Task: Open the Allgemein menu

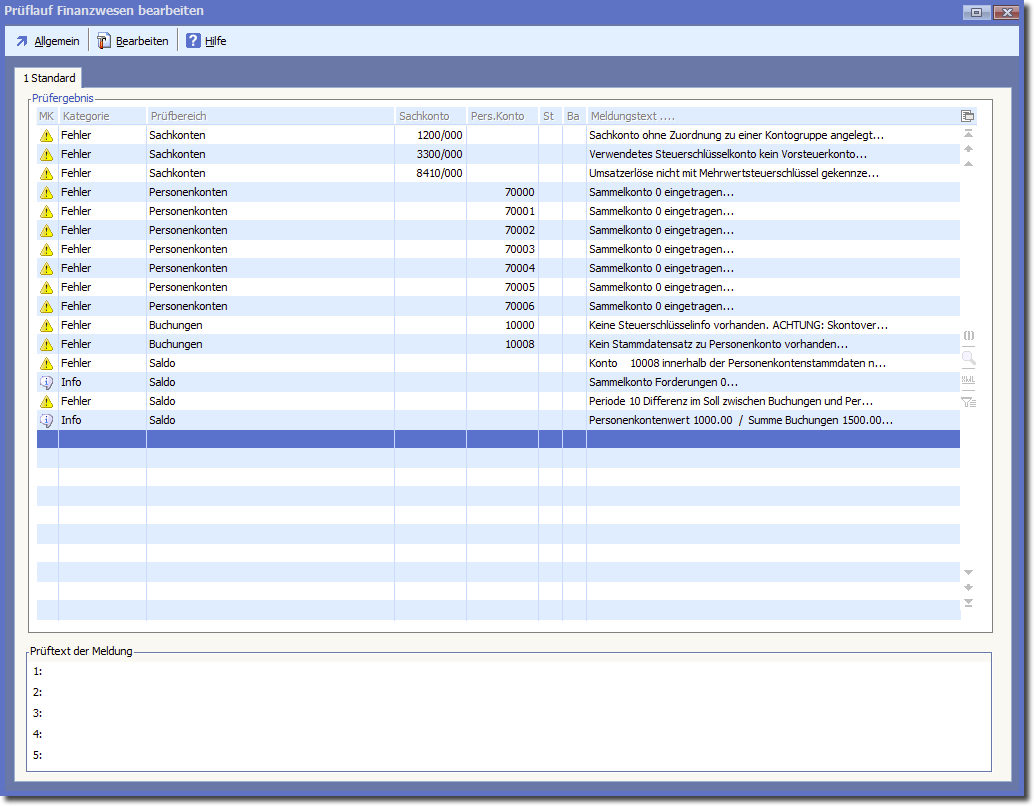Action: coord(47,41)
